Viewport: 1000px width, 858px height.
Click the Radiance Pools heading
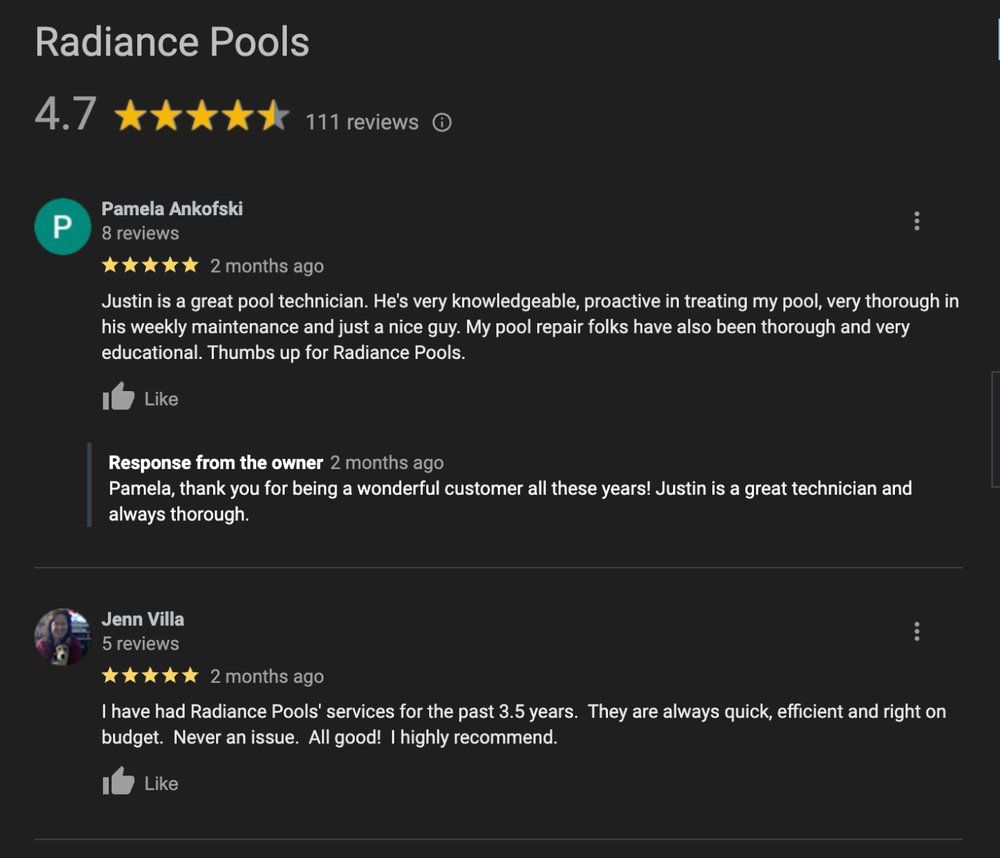[172, 42]
